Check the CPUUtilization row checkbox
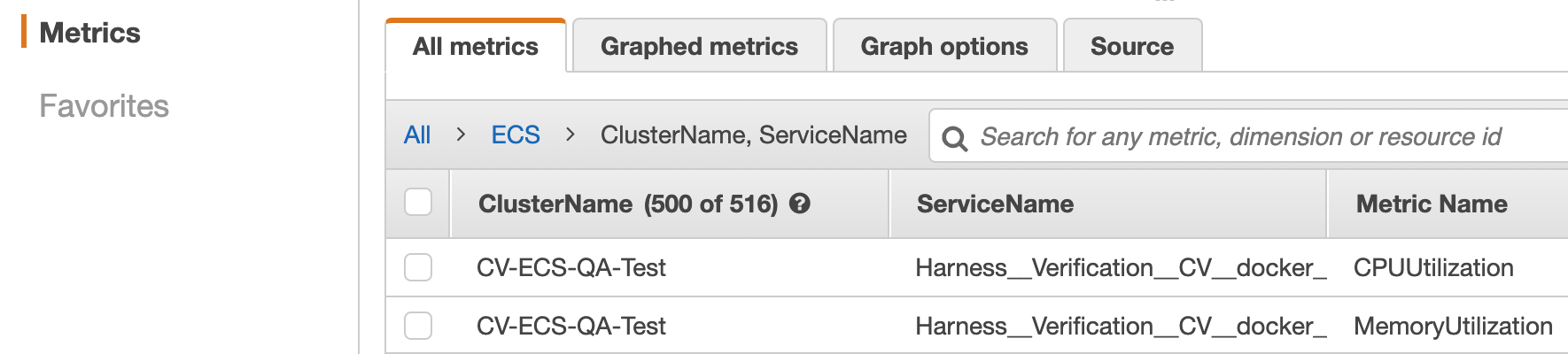This screenshot has height=354, width=1568. tap(418, 267)
